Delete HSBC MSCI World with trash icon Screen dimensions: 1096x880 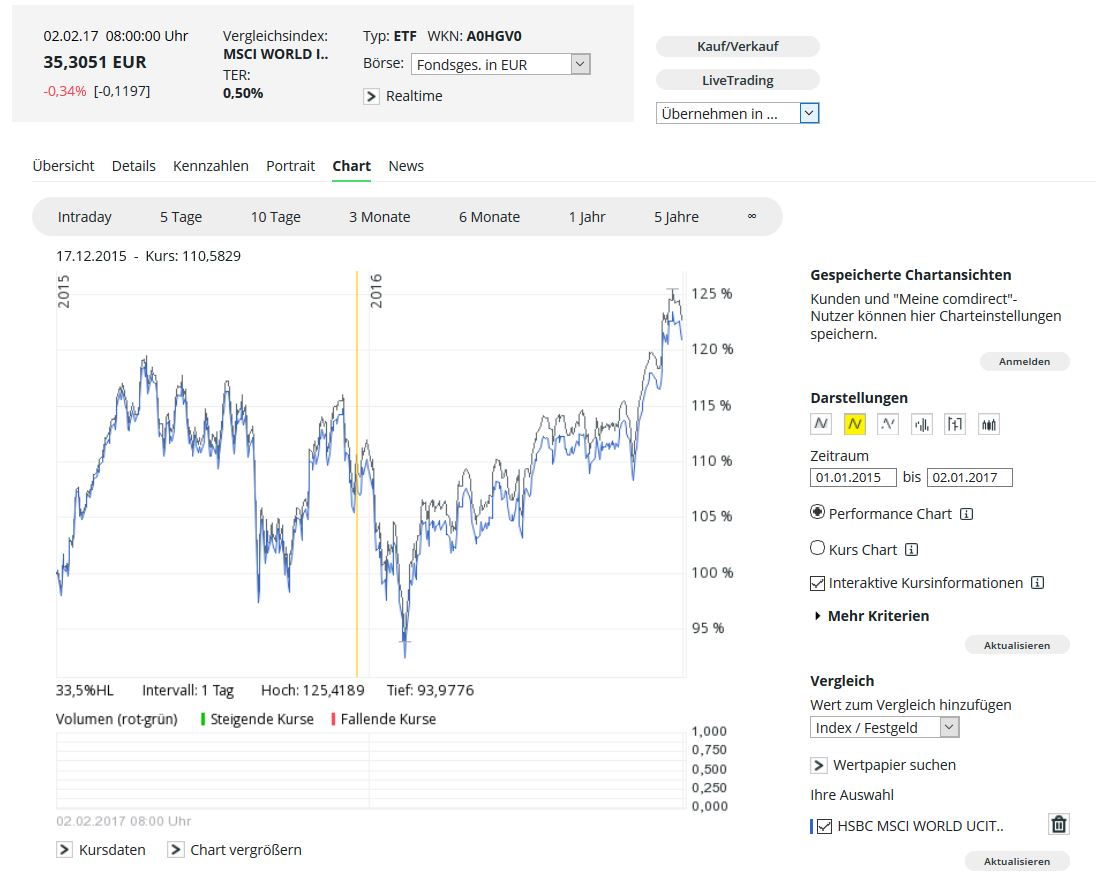(1059, 825)
